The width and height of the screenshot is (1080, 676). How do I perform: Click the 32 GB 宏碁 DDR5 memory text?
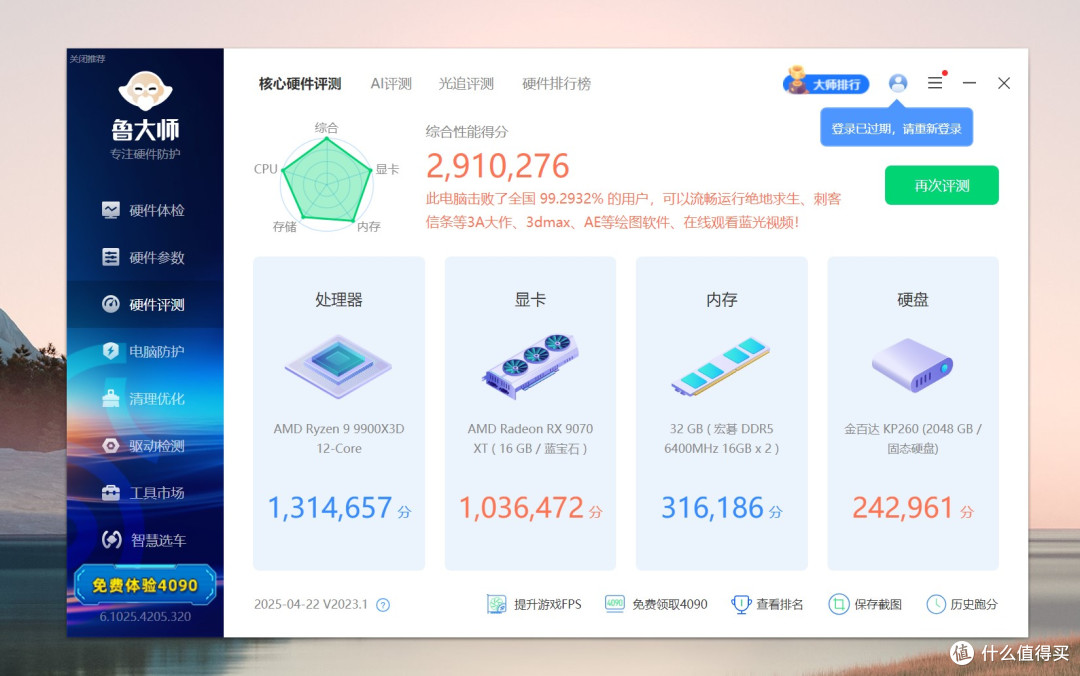(722, 438)
